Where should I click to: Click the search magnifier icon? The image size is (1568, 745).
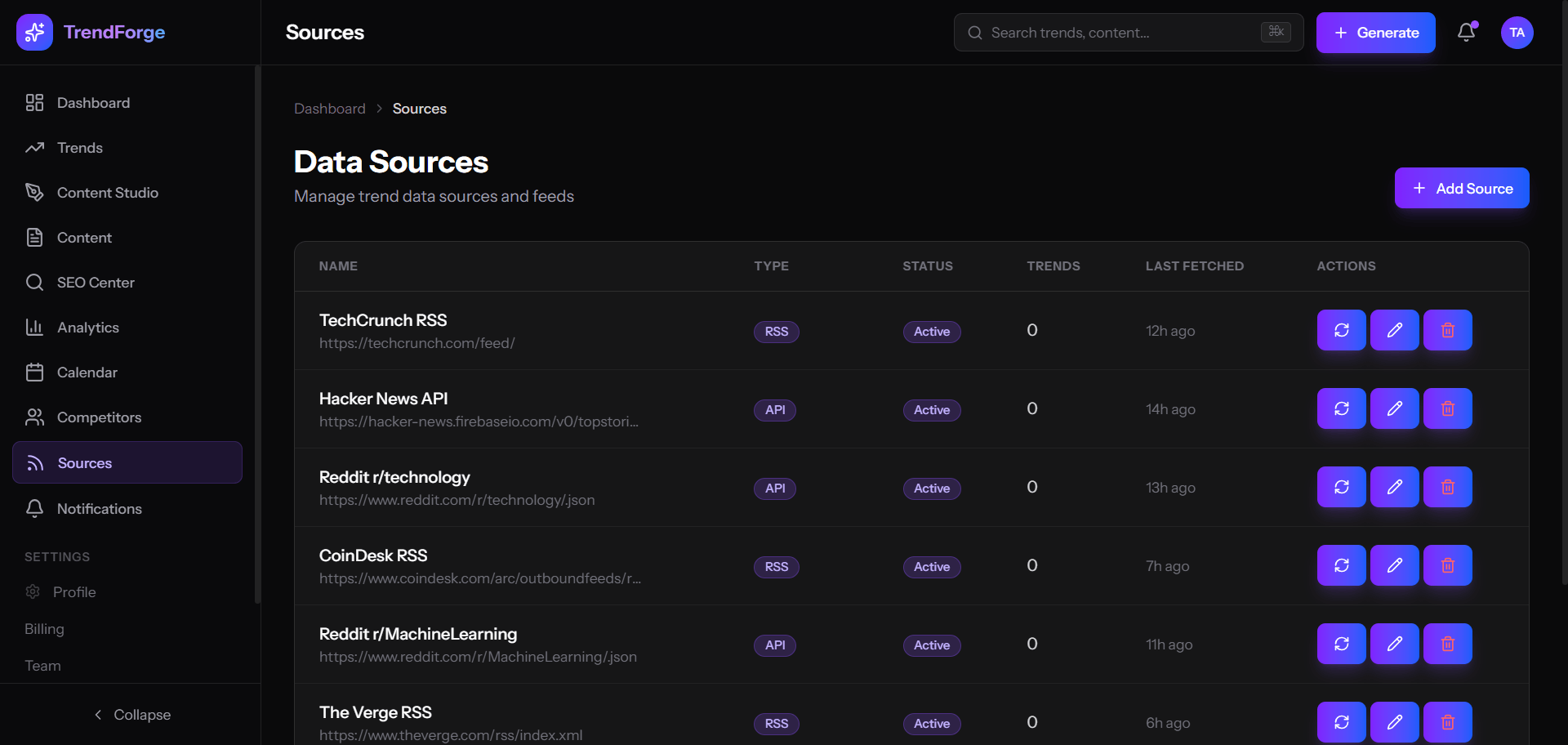[975, 33]
